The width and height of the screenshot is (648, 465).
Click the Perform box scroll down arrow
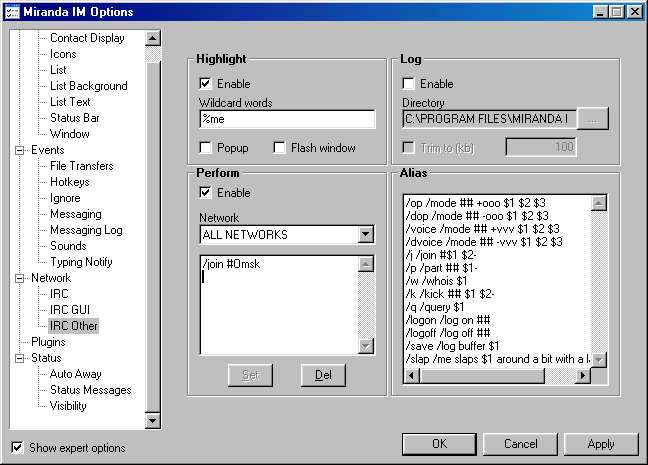[x=366, y=346]
